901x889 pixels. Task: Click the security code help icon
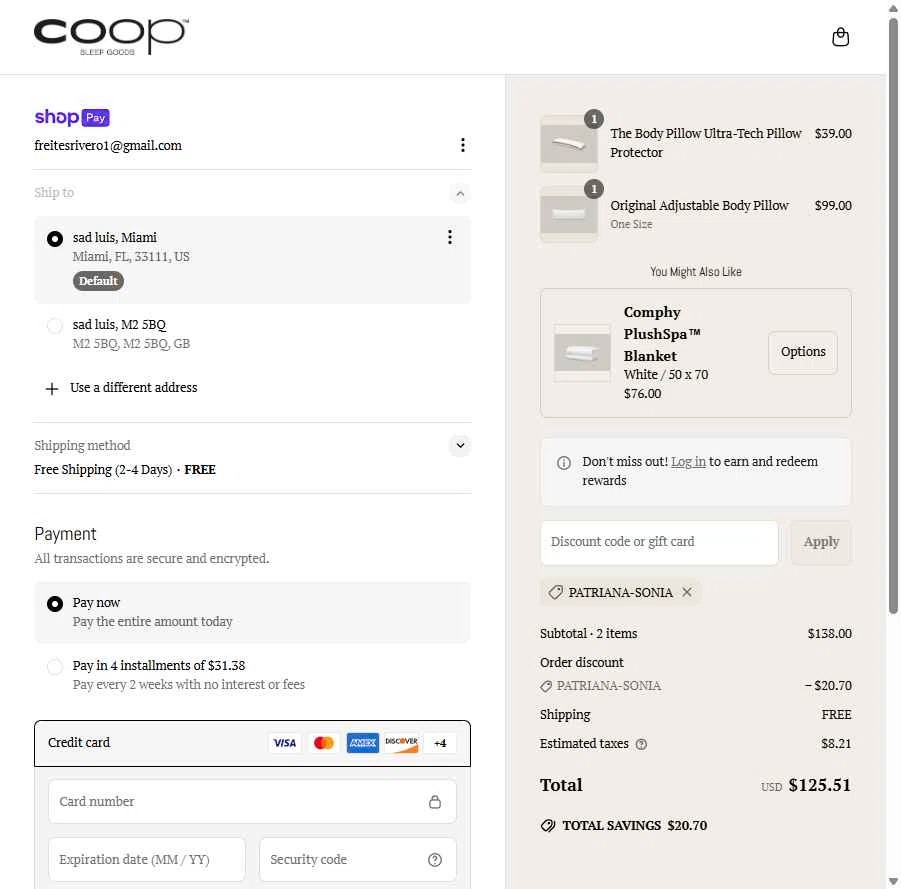pos(435,860)
